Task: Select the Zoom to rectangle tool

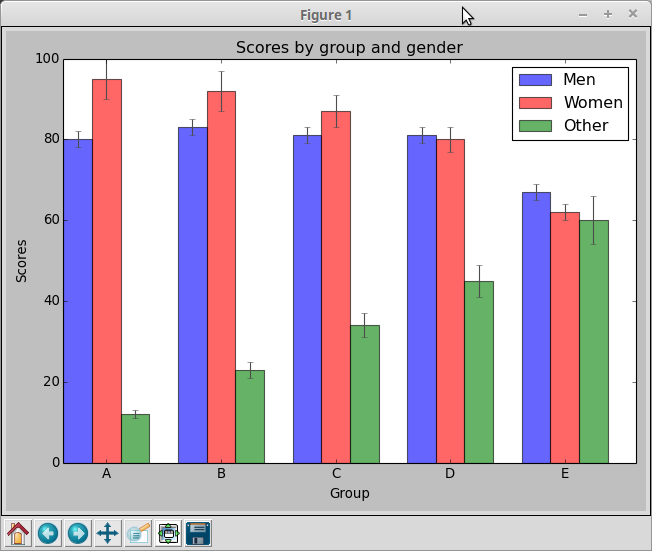Action: (138, 533)
